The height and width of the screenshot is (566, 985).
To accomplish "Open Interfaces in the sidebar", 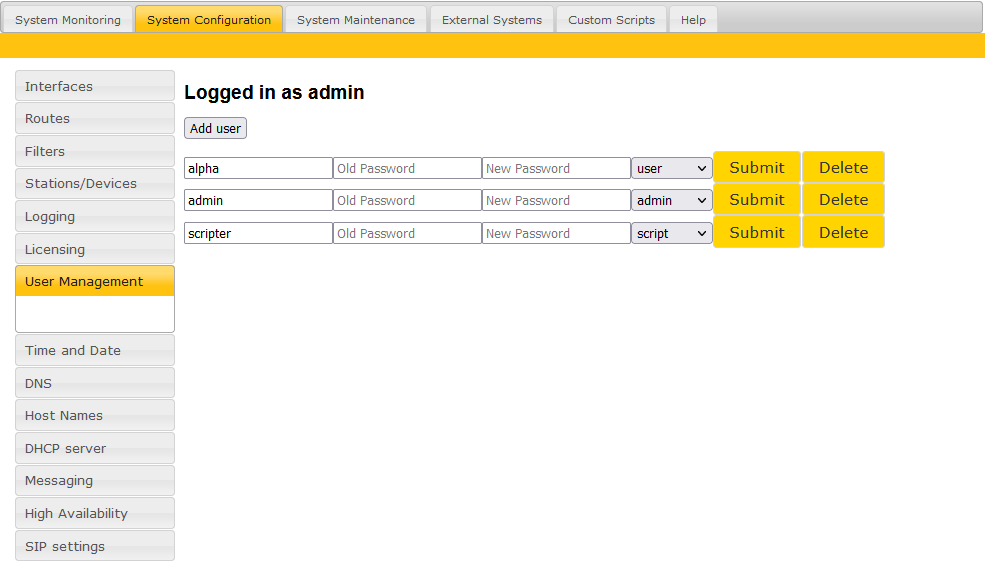I will point(95,86).
